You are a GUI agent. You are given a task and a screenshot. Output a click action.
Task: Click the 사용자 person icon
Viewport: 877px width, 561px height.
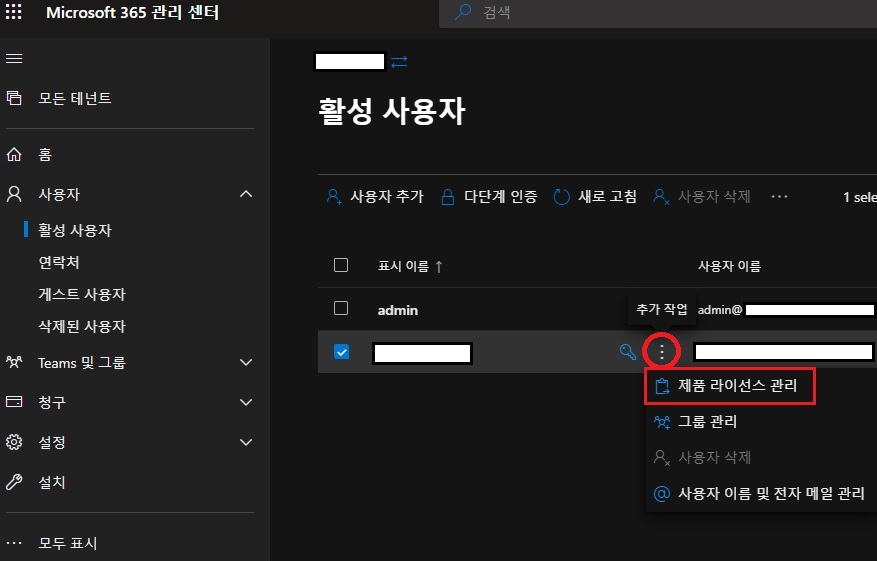pyautogui.click(x=14, y=194)
